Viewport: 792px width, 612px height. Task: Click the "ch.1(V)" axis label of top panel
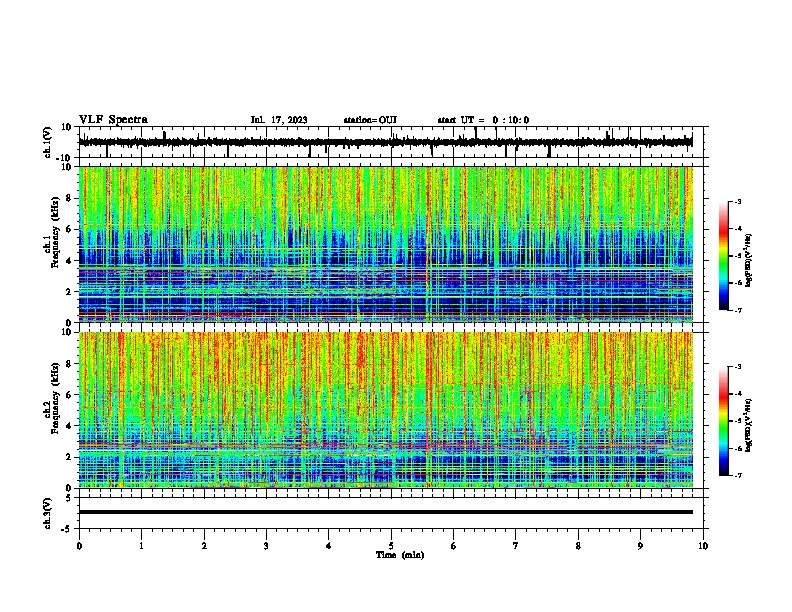[48, 142]
